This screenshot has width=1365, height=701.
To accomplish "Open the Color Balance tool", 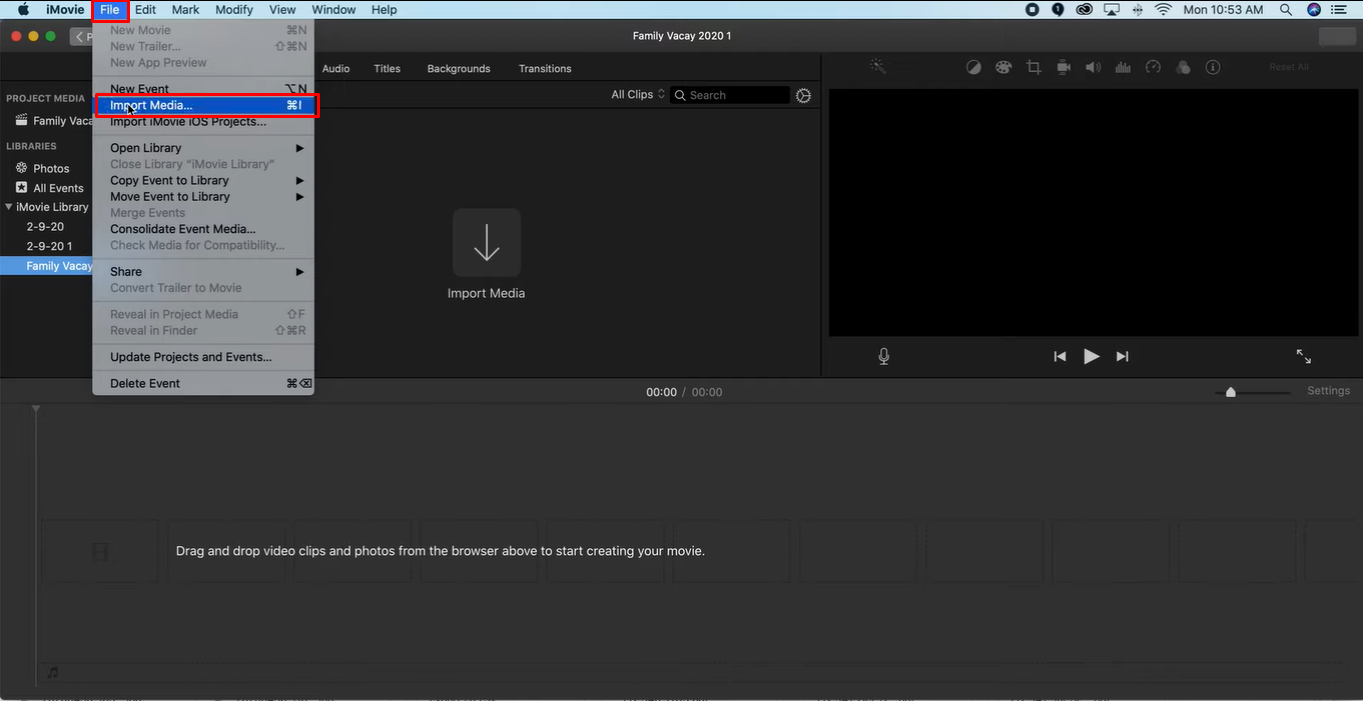I will (973, 66).
